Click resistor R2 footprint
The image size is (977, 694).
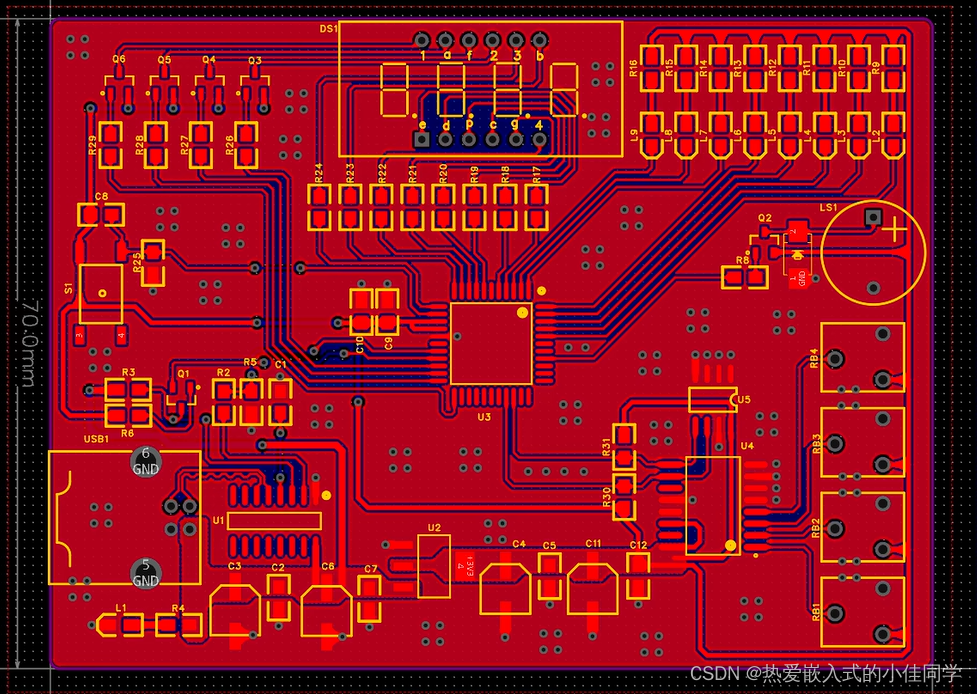[x=224, y=402]
